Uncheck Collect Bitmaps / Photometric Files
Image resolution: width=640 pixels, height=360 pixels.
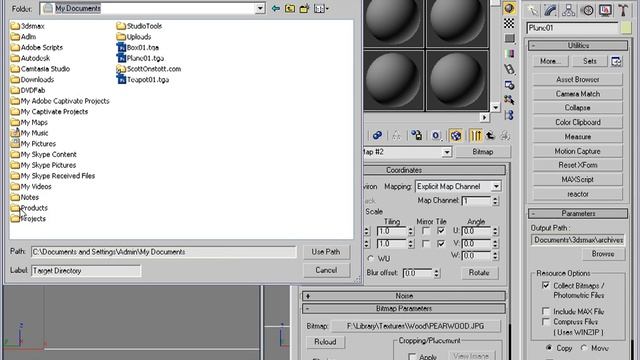pos(546,285)
